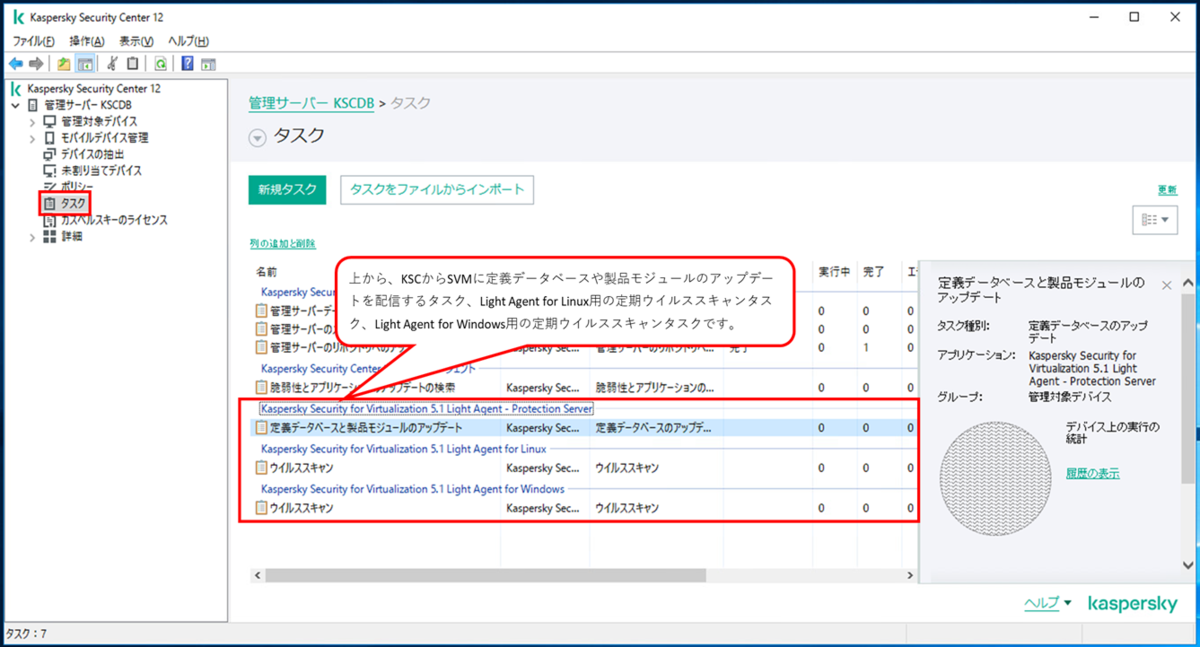Close the task details side panel
This screenshot has height=647, width=1200.
tap(1166, 285)
